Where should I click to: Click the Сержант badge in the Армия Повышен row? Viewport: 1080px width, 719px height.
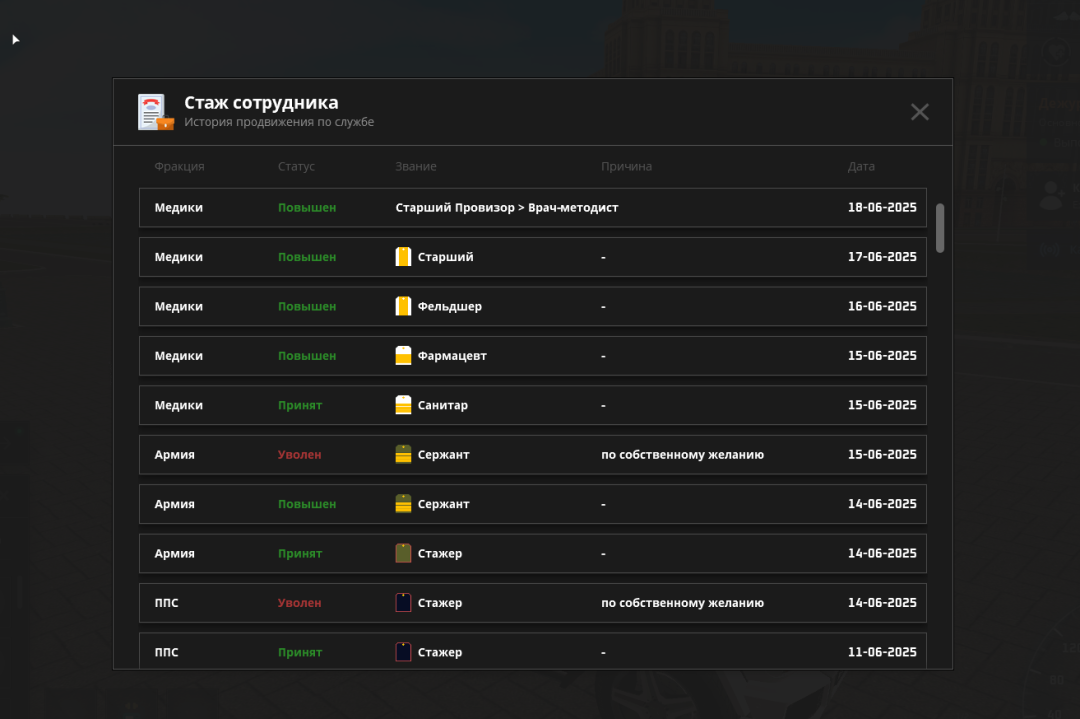403,504
